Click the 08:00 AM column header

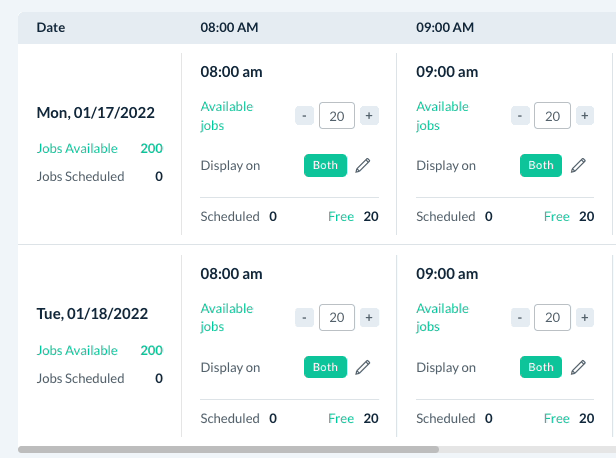[x=229, y=27]
